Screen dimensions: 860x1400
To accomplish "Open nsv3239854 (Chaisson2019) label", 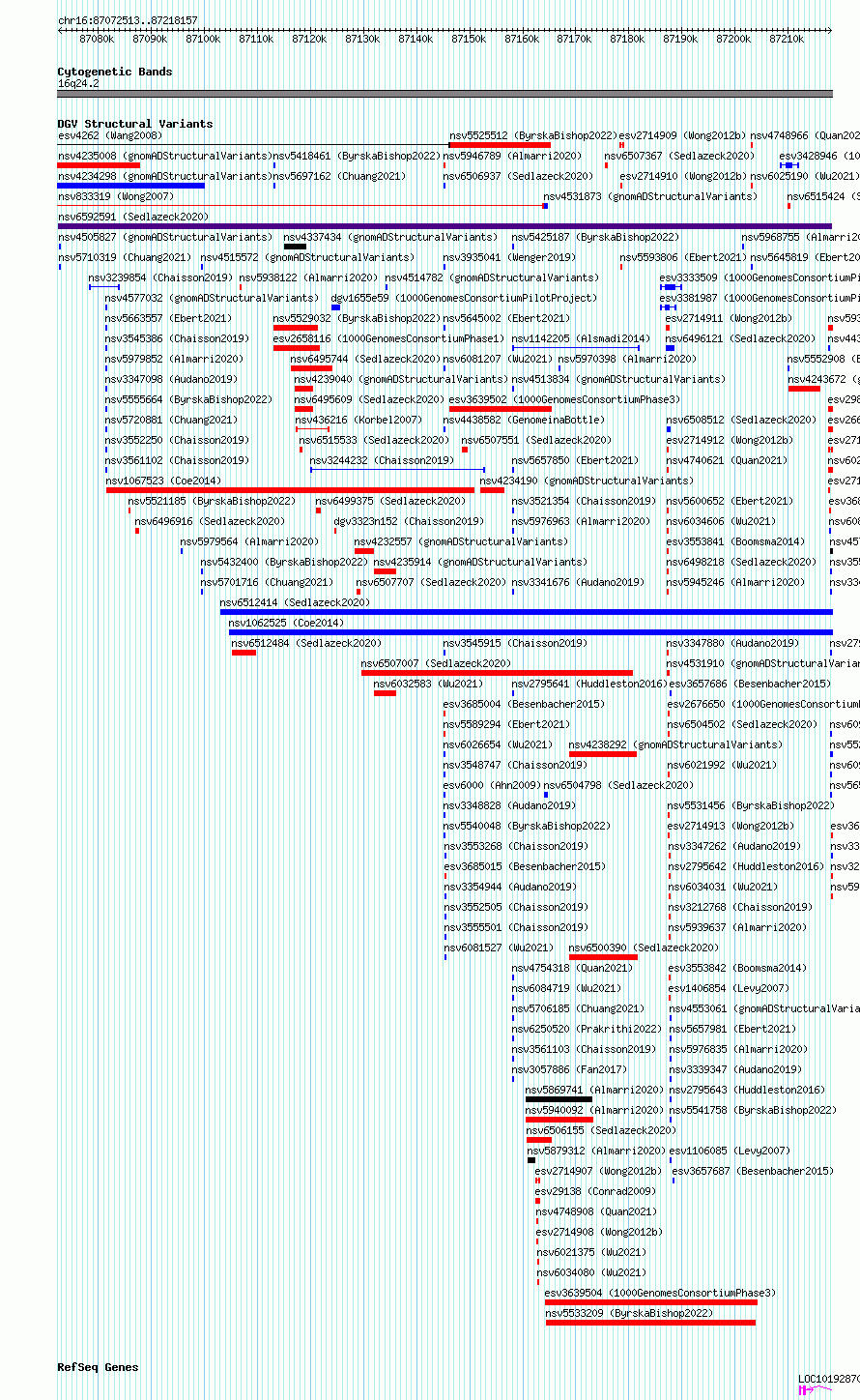I will point(160,277).
